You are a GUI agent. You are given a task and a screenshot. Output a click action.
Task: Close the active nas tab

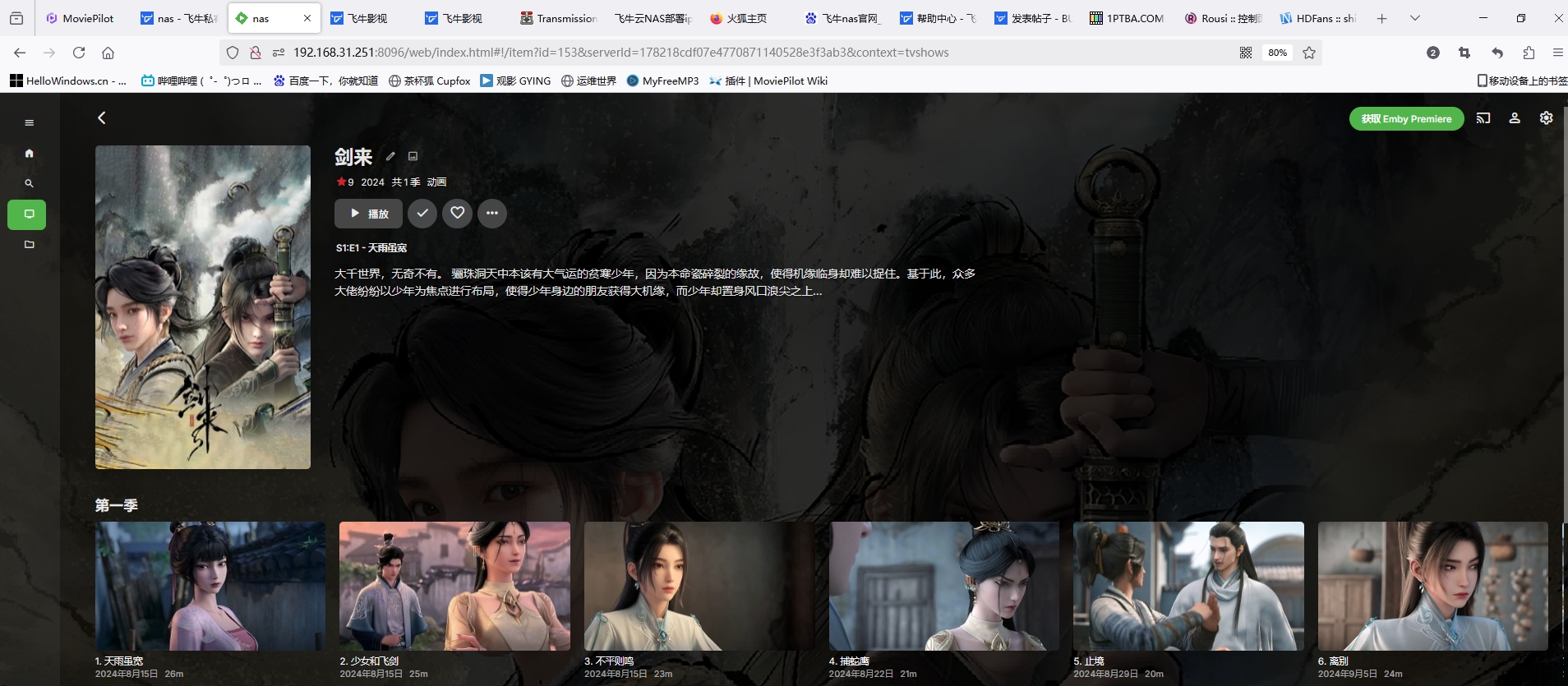point(307,18)
